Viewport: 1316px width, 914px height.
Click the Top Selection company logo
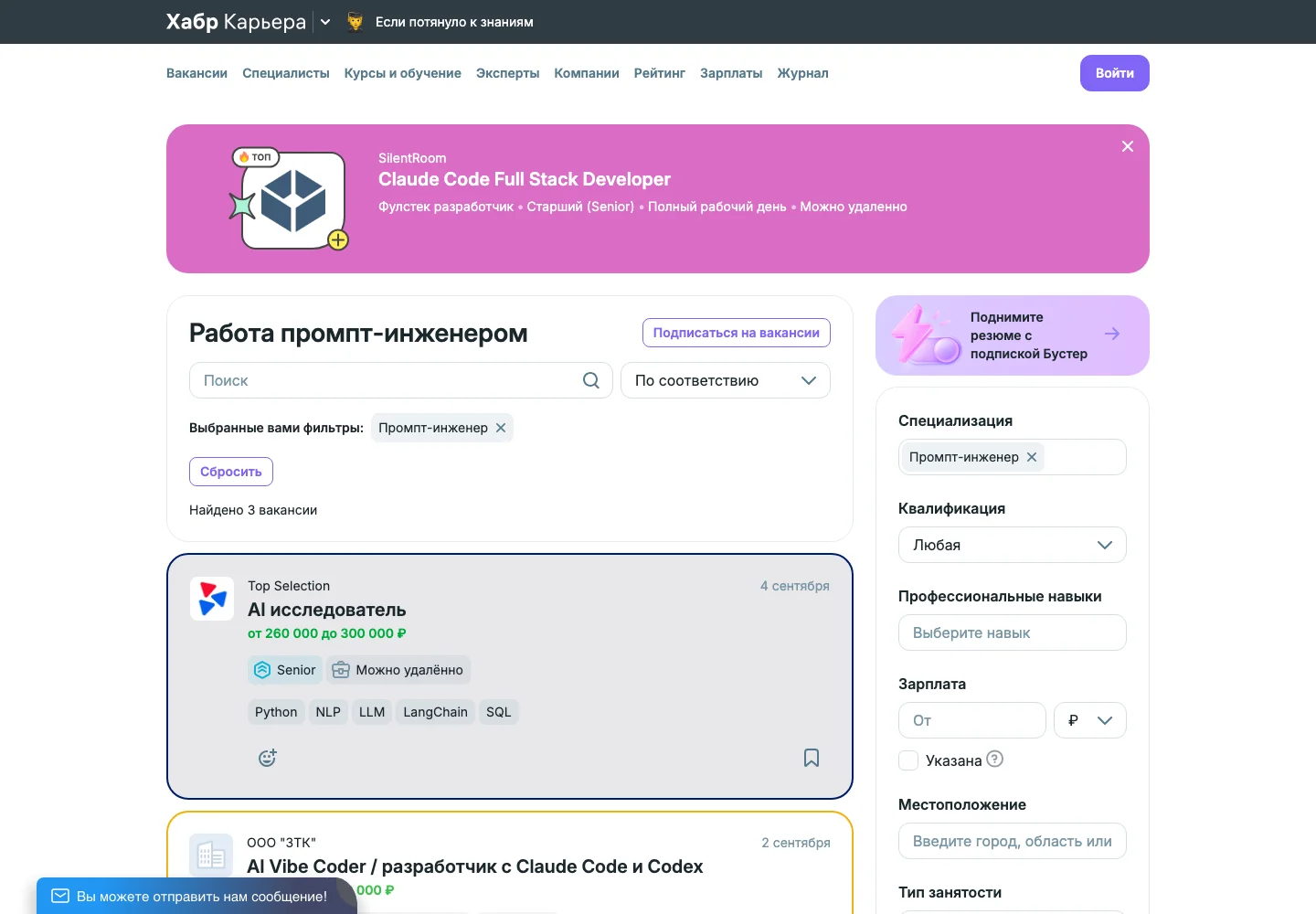(212, 599)
